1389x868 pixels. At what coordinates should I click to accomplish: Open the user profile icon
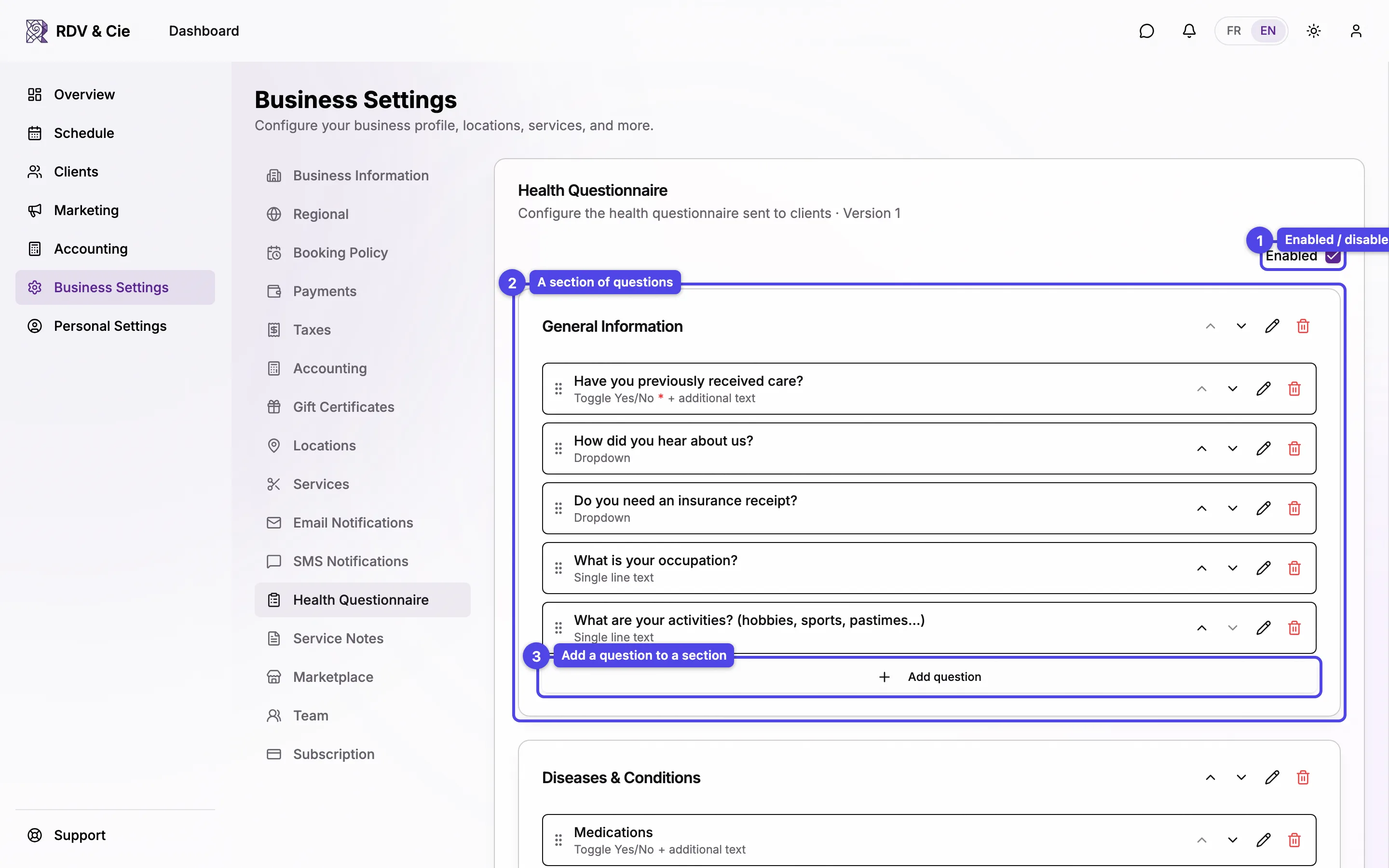pos(1356,31)
